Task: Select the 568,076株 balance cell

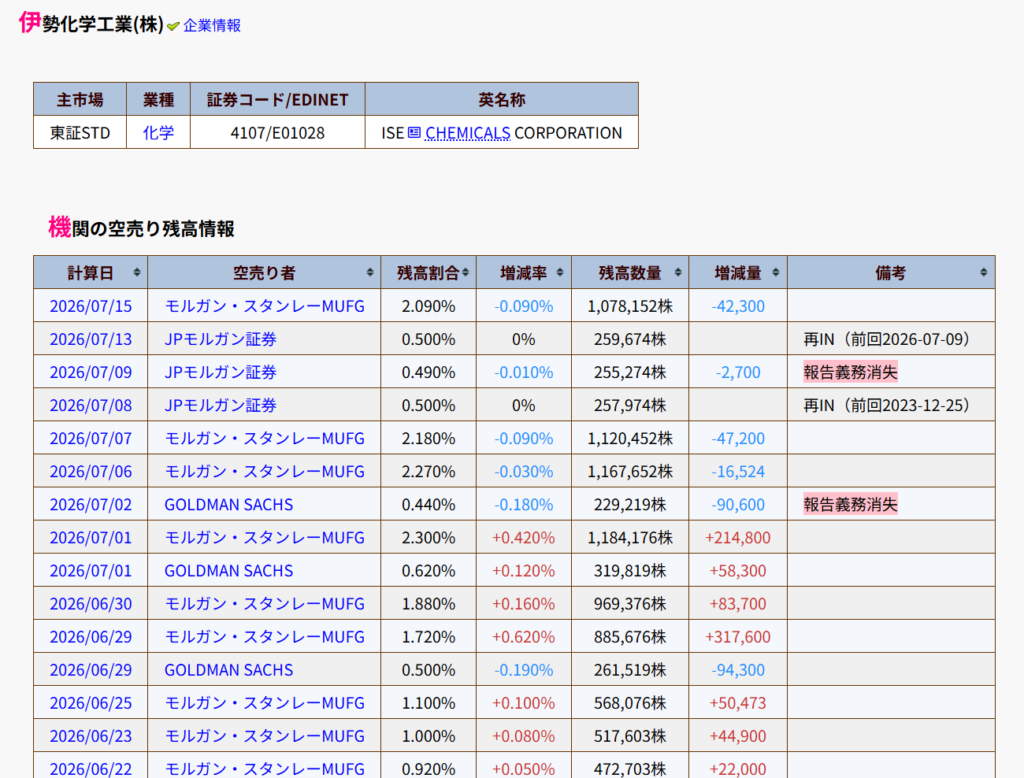Action: tap(630, 703)
